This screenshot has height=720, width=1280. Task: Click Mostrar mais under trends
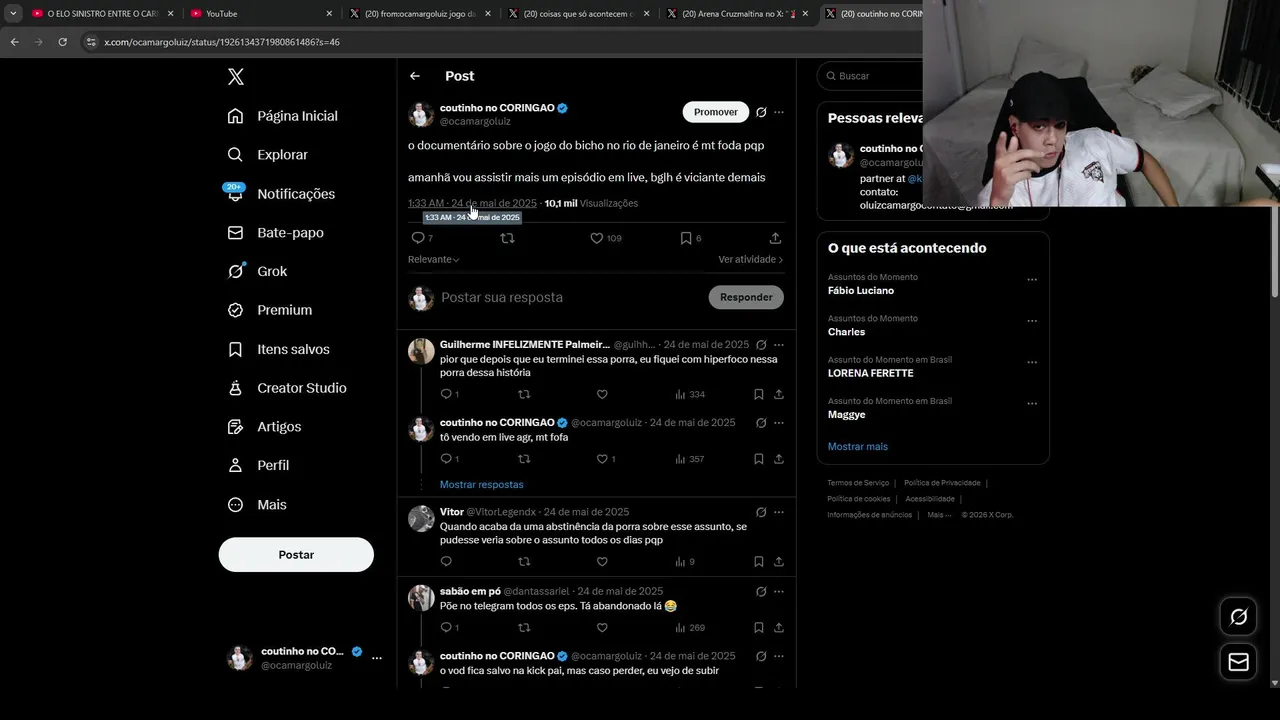coord(858,446)
